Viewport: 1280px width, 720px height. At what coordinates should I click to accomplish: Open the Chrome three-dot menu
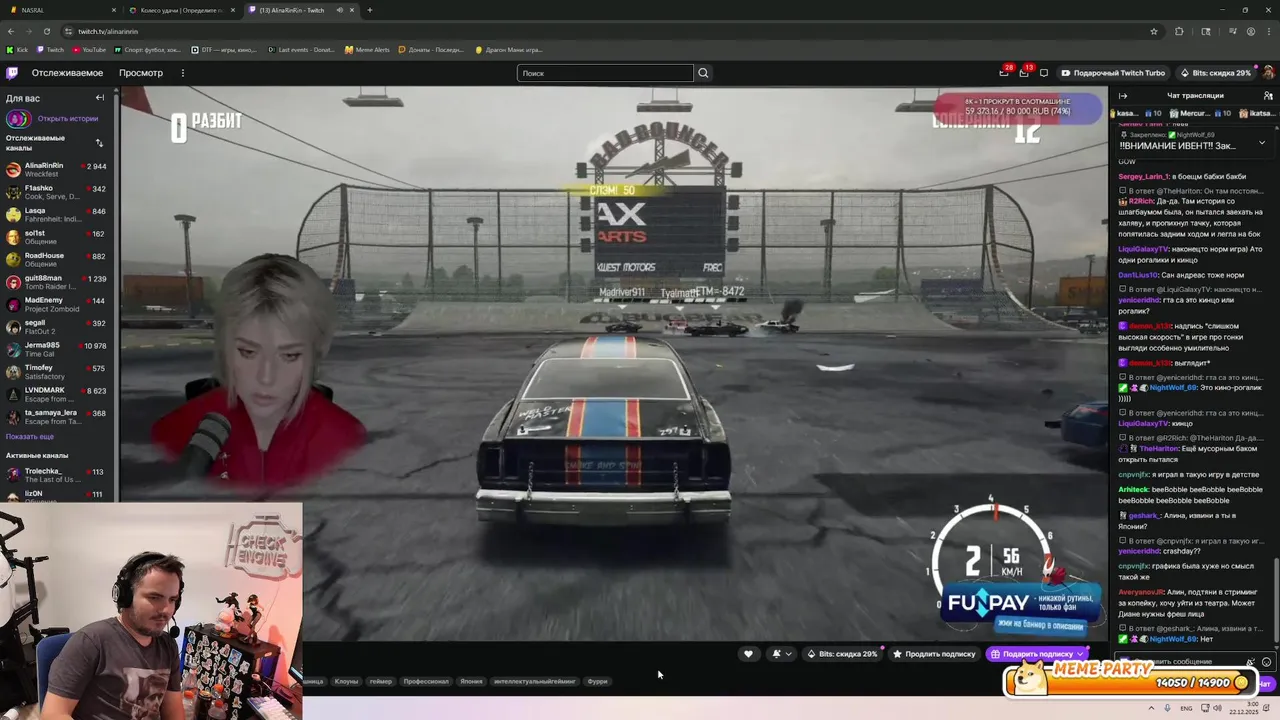[1268, 31]
